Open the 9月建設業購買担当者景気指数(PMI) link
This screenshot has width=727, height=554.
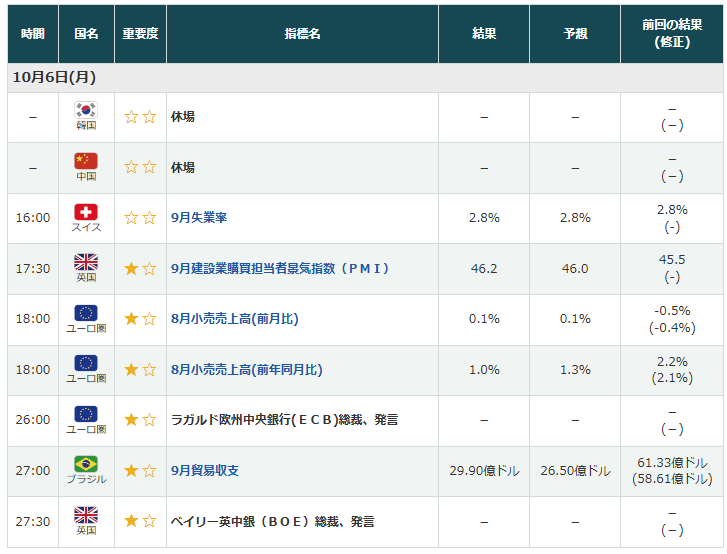click(x=279, y=269)
